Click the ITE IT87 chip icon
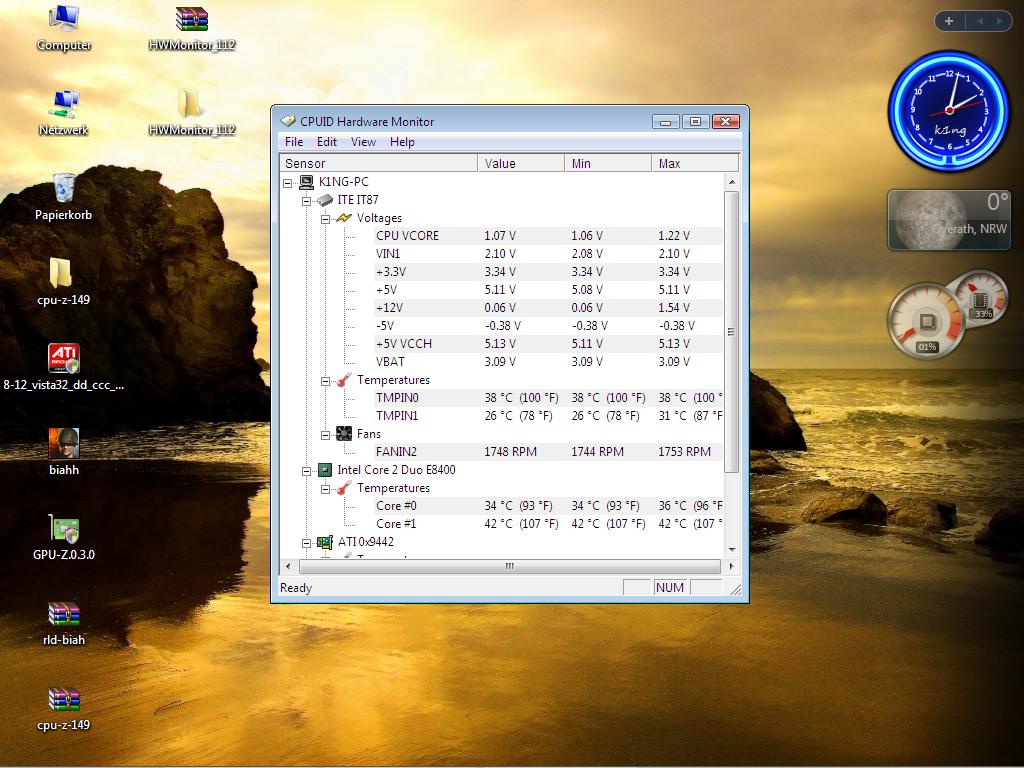This screenshot has height=768, width=1024. point(325,200)
